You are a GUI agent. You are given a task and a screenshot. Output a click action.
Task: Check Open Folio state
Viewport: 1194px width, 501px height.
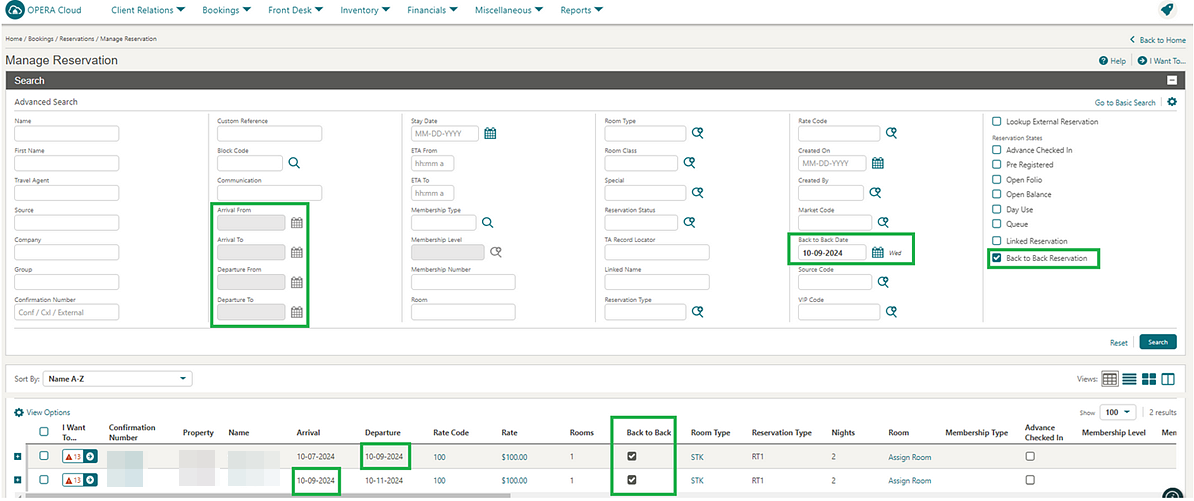click(x=996, y=180)
